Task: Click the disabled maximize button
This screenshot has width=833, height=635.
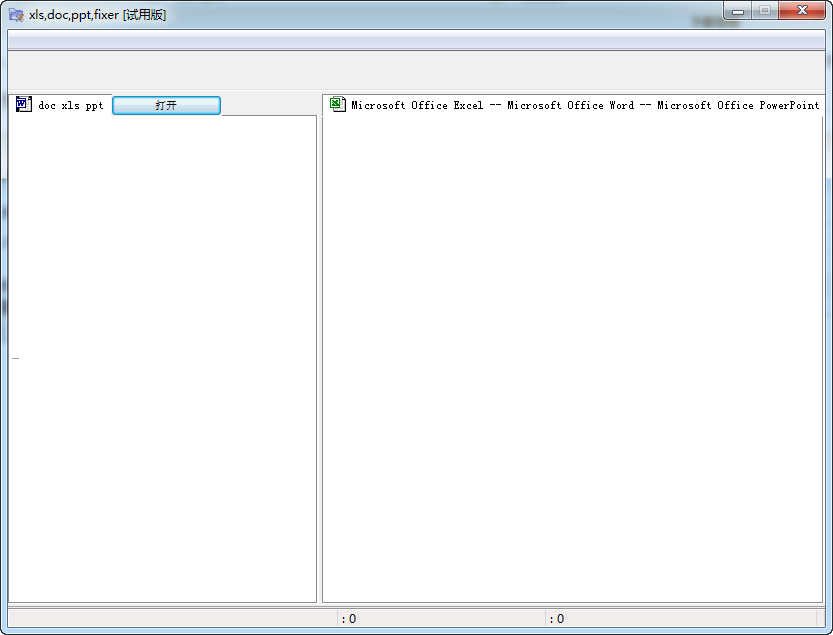Action: click(765, 11)
